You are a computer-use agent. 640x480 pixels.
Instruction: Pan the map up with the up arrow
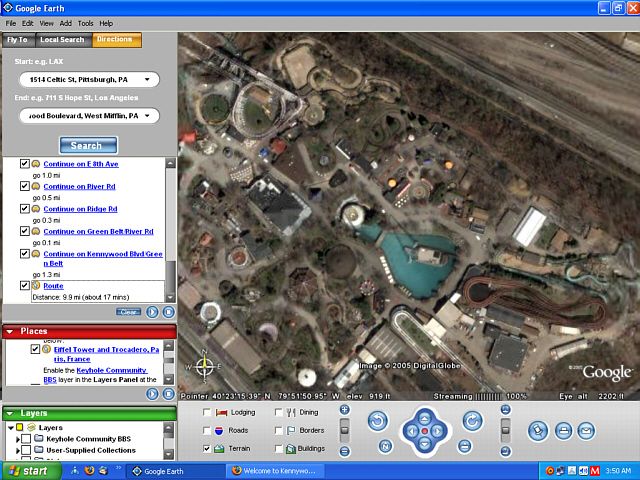click(x=424, y=418)
